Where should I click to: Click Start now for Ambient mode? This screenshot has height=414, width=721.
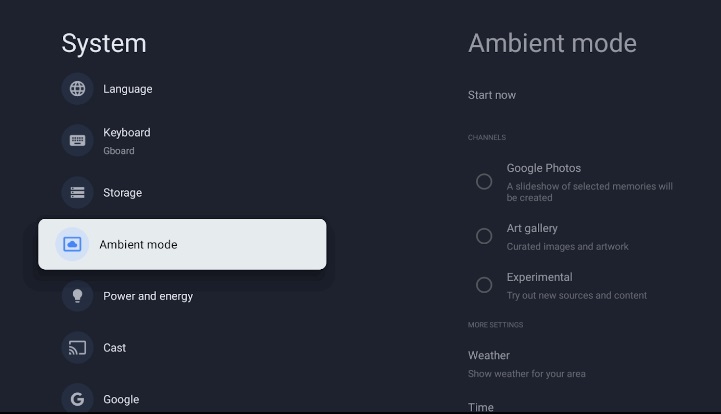pos(492,95)
